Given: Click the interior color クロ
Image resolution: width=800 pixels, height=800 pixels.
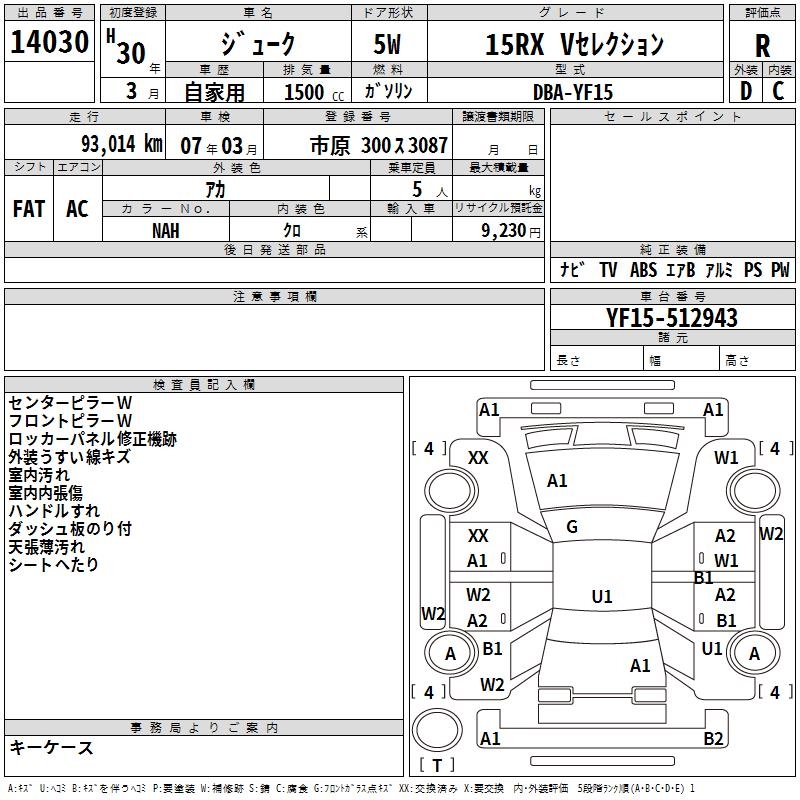Looking at the screenshot, I should [x=292, y=231].
